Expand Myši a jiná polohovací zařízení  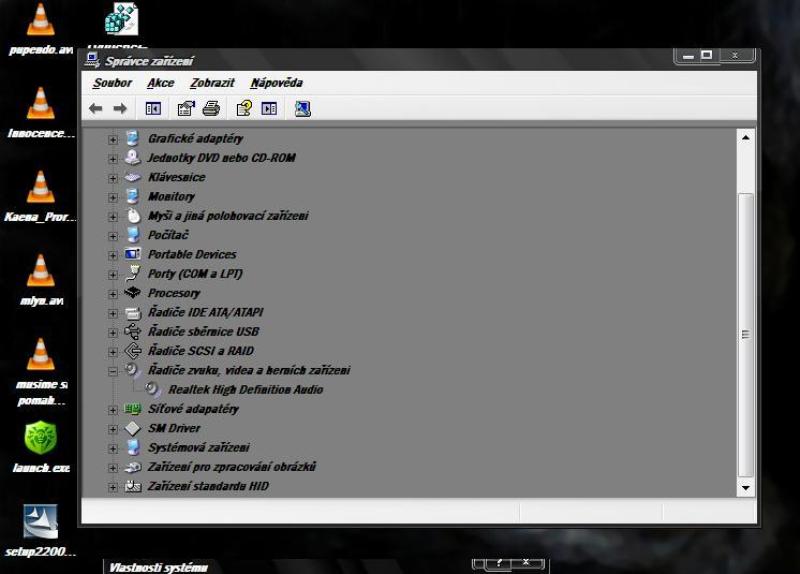click(x=113, y=217)
